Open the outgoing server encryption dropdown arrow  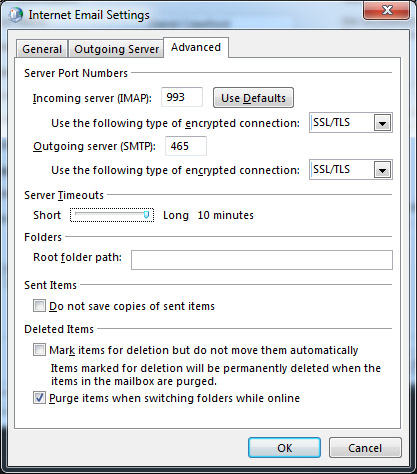click(382, 170)
